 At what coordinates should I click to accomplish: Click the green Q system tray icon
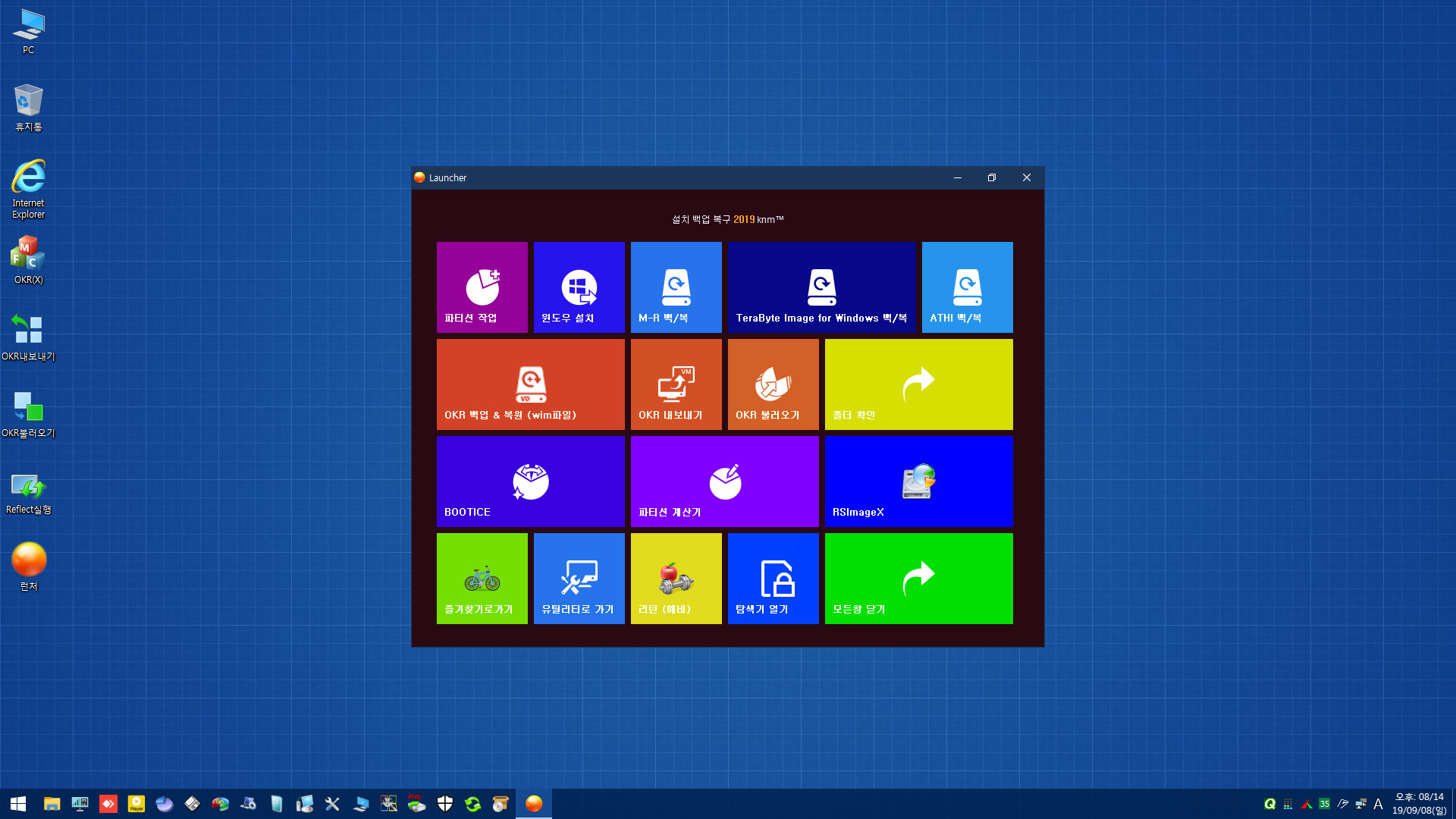click(1269, 804)
